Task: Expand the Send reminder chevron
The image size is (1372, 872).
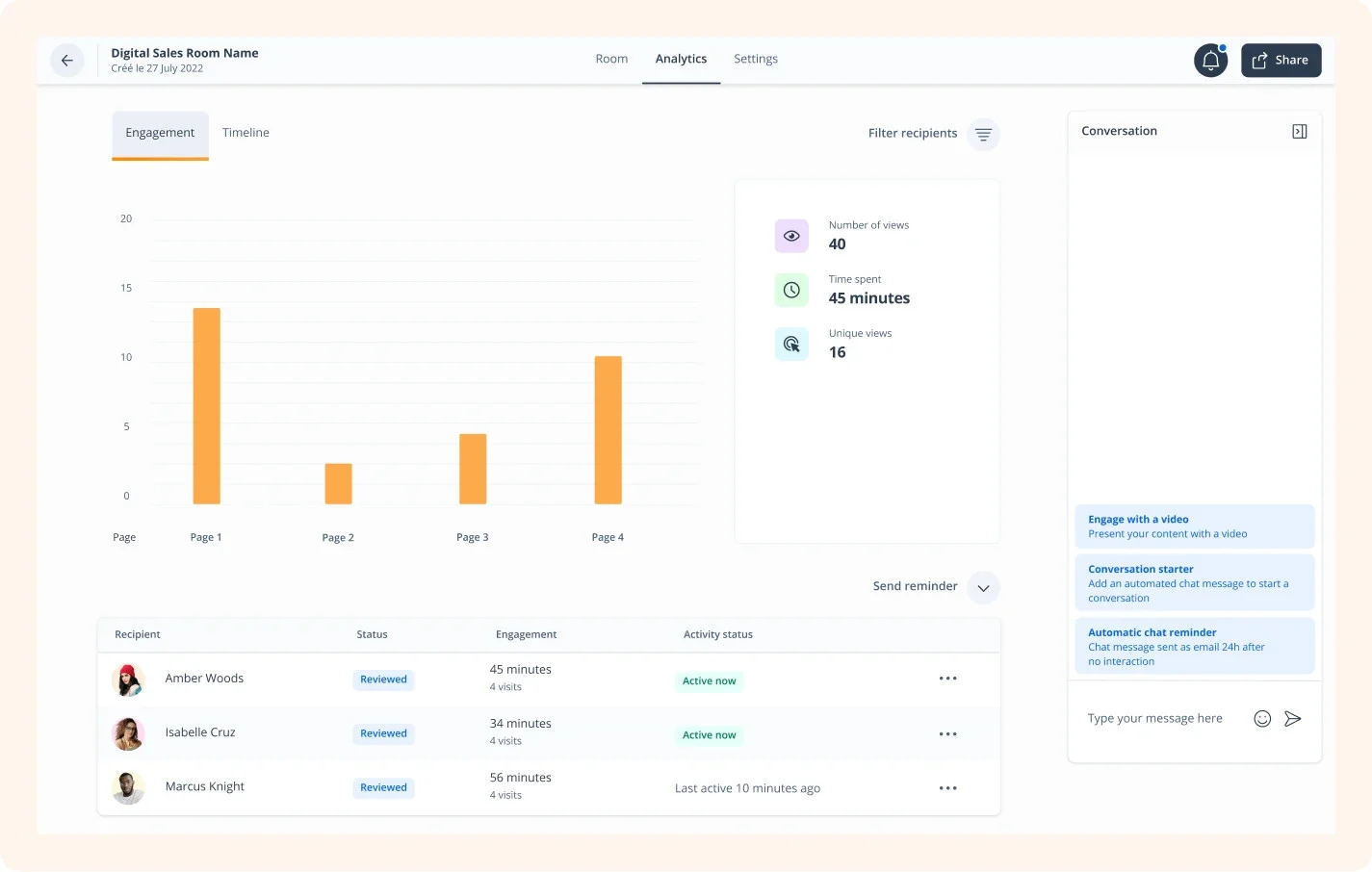Action: point(983,586)
